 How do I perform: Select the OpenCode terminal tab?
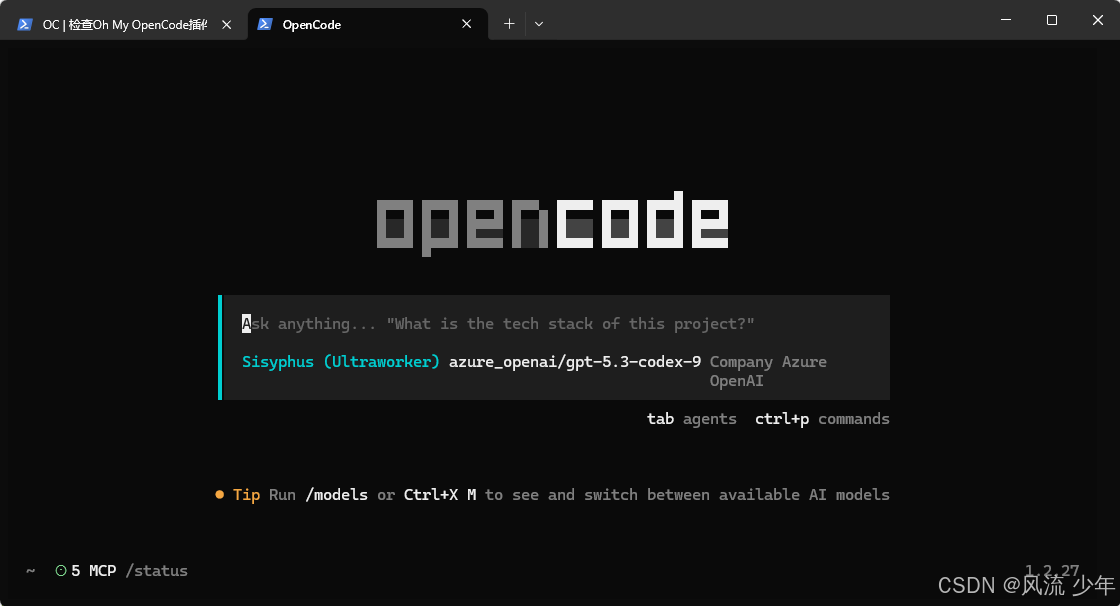coord(367,24)
